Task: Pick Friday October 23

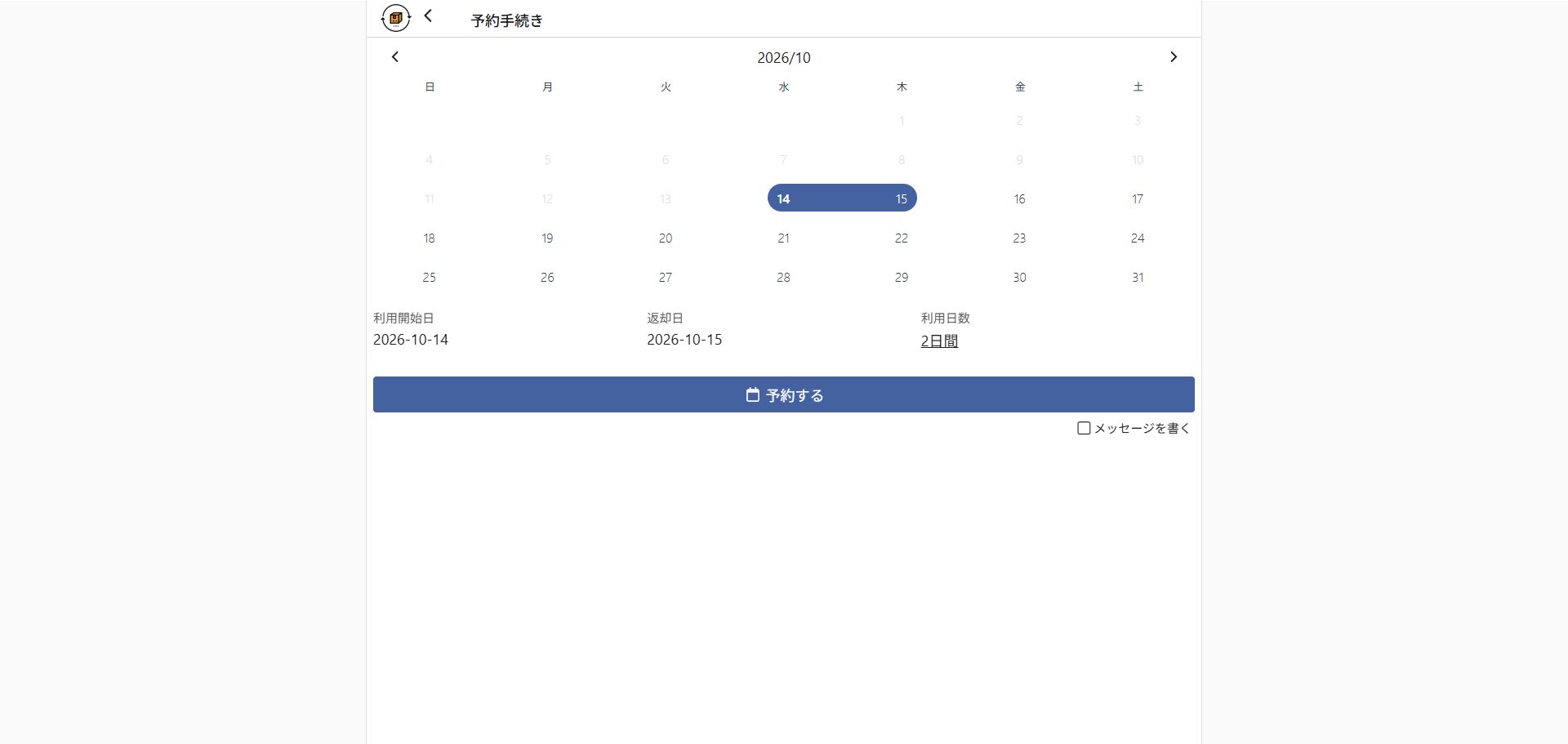Action: click(x=1019, y=238)
